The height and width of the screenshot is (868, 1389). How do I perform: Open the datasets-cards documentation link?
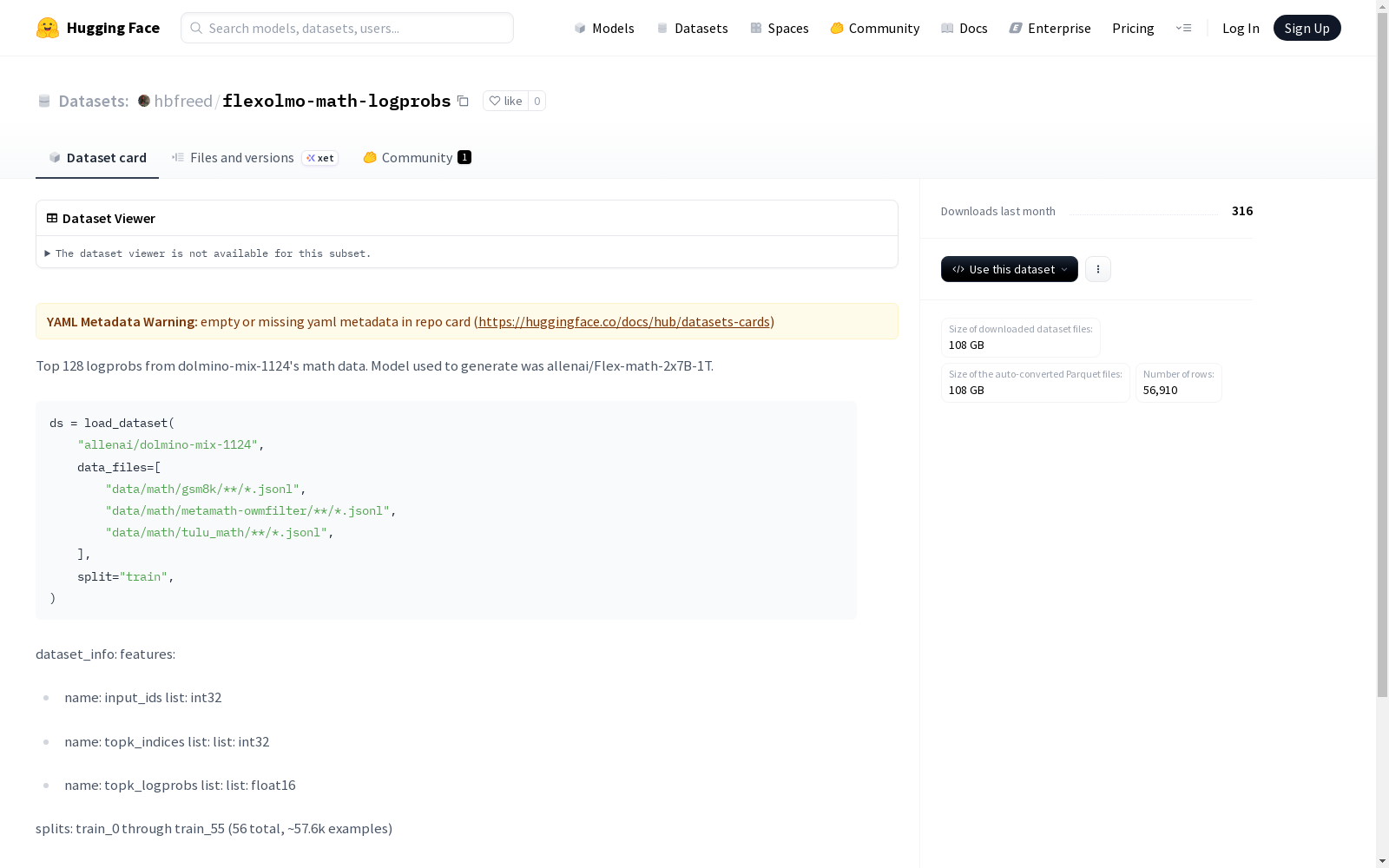(x=624, y=321)
